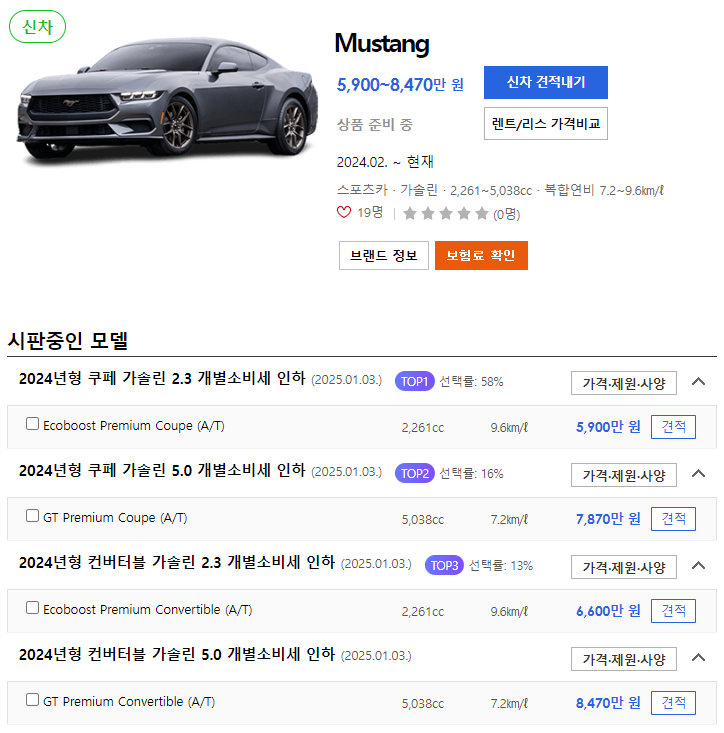View 가격·제원·사양 for 컨버터블 가솔린 2.3

(624, 567)
